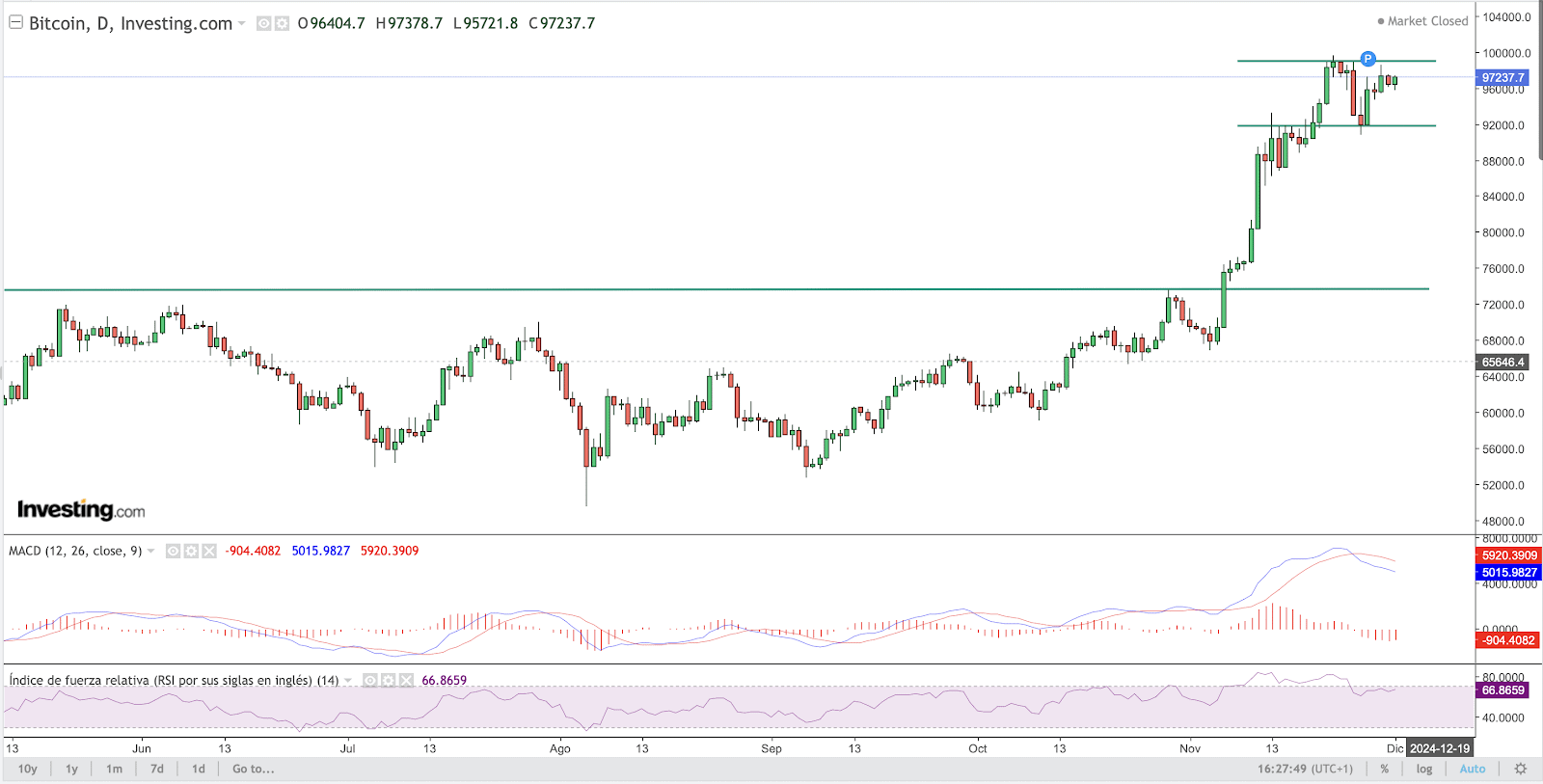Click the high value H 97378.7
The image size is (1543, 784).
click(409, 23)
